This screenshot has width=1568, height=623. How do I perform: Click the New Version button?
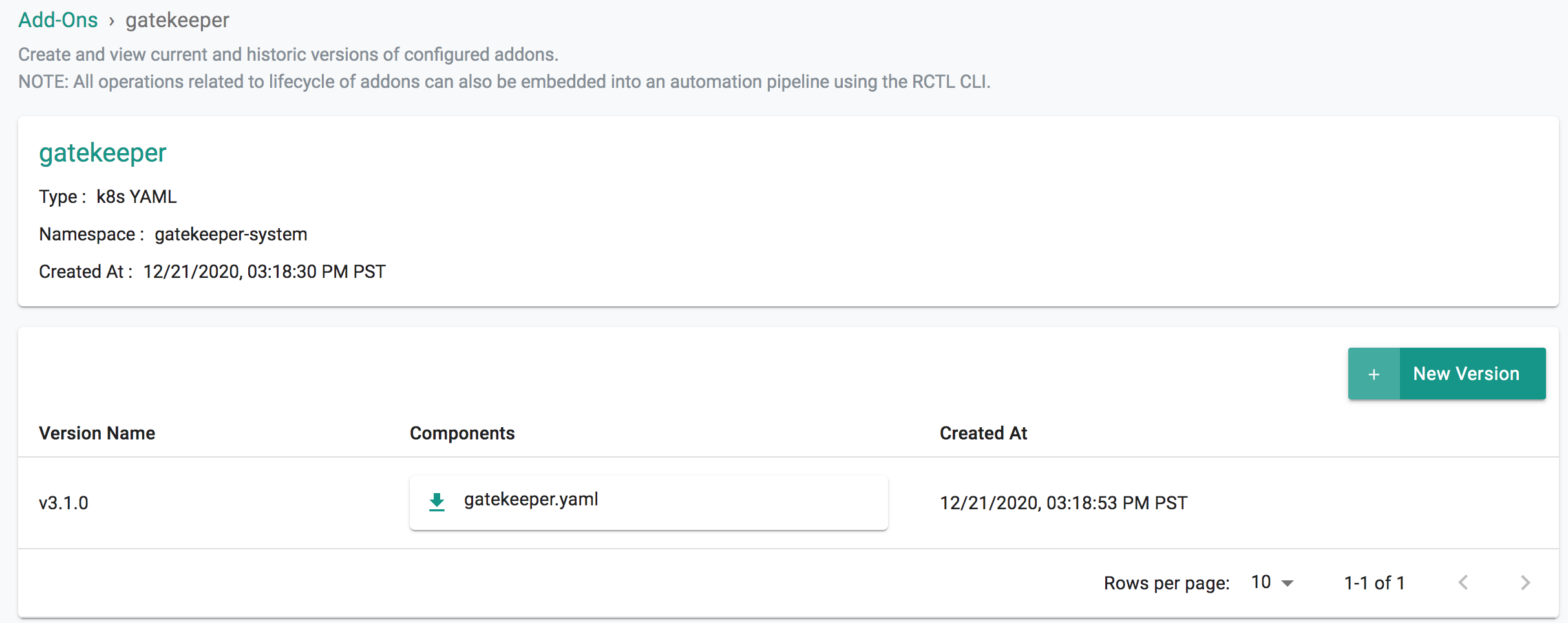(x=1446, y=374)
